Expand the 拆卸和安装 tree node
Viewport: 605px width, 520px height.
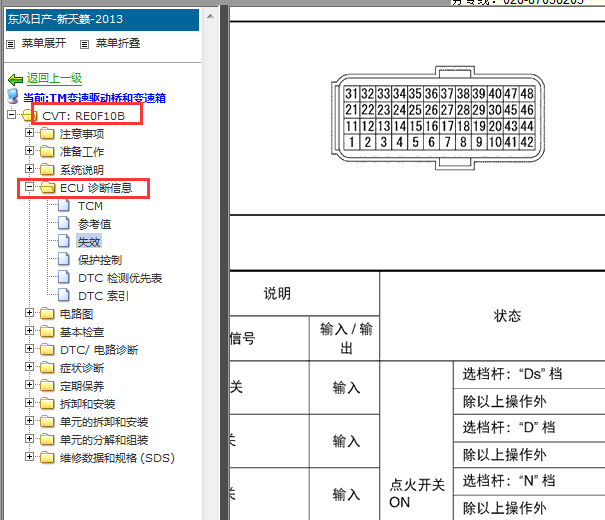pos(29,403)
